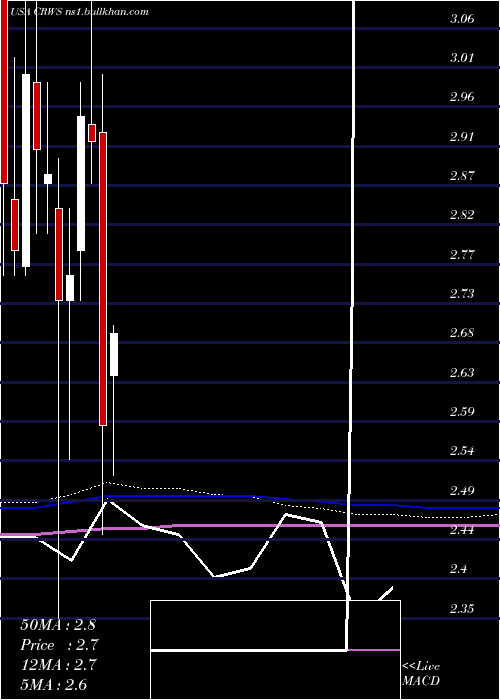Click the '5MA : 2.6' indicator value
500x700 pixels.
point(54,684)
